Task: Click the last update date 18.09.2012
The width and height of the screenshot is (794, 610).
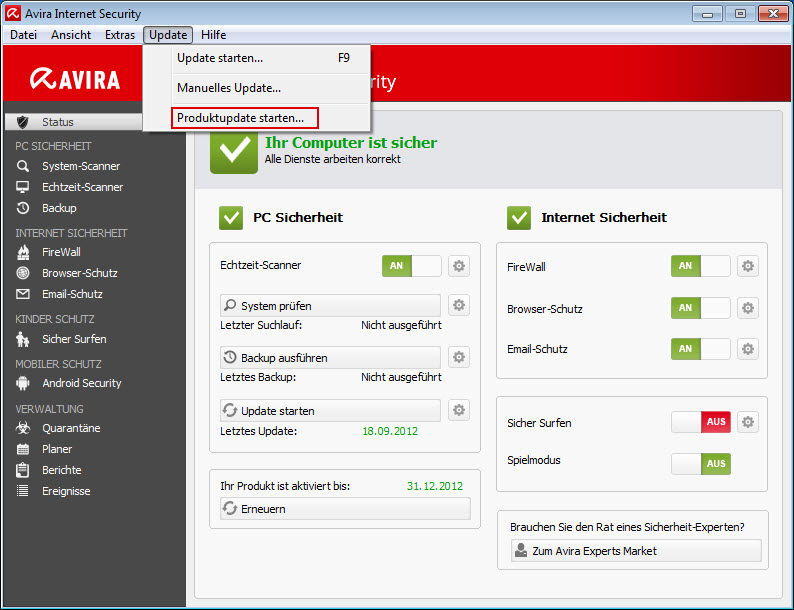Action: coord(390,431)
